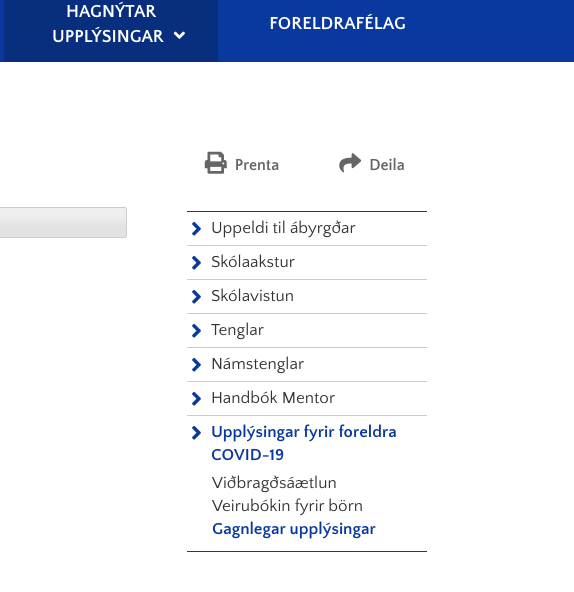Click chevron icon before Námstenglar
This screenshot has height=592, width=574.
coord(196,364)
